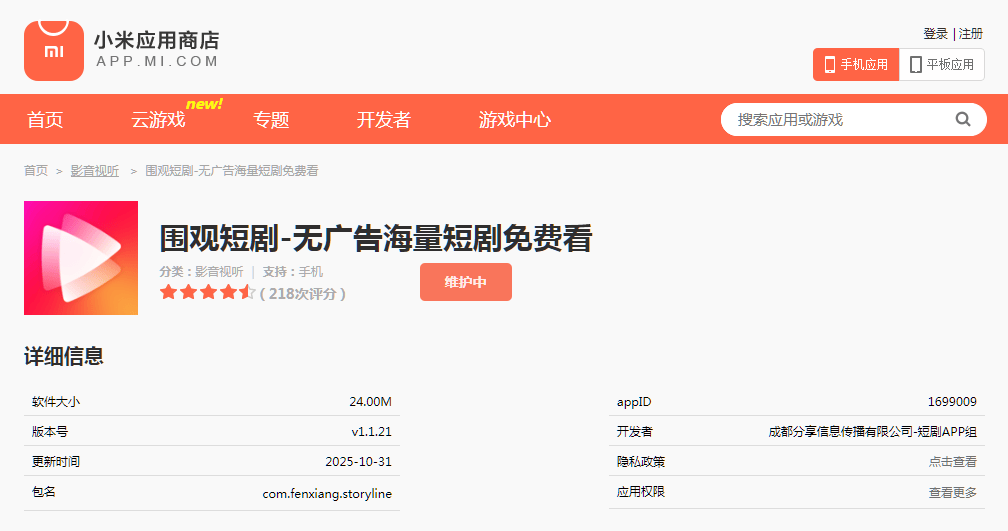Click the star rating icons

[x=207, y=292]
